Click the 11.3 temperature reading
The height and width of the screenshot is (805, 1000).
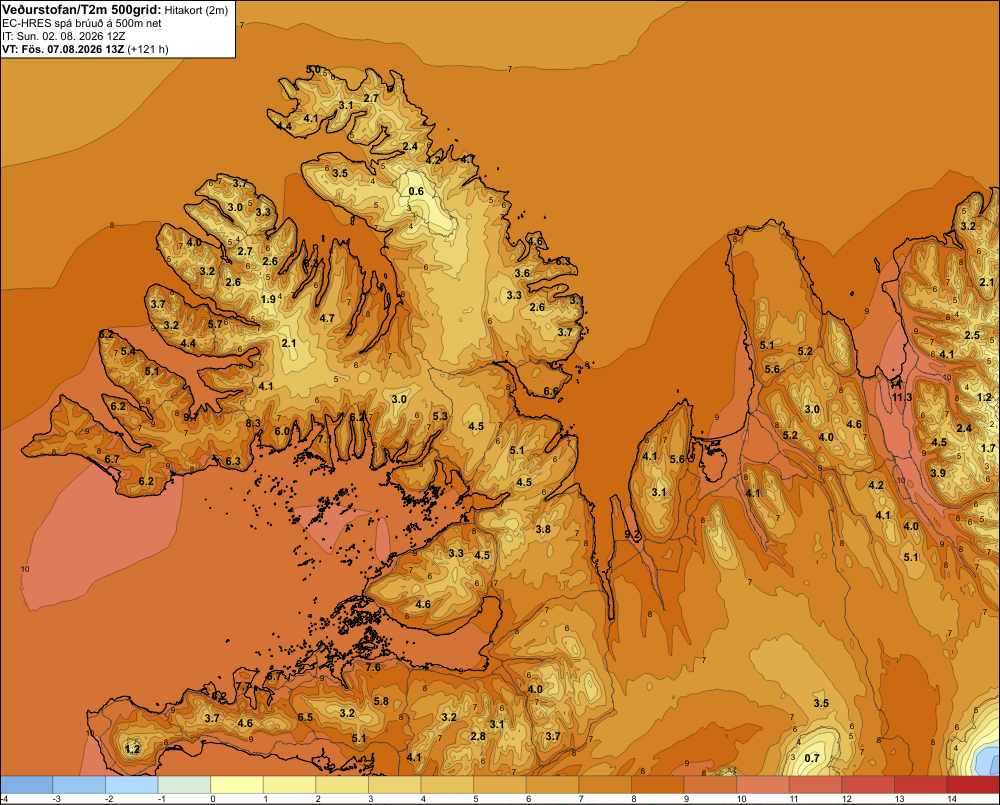click(x=902, y=397)
